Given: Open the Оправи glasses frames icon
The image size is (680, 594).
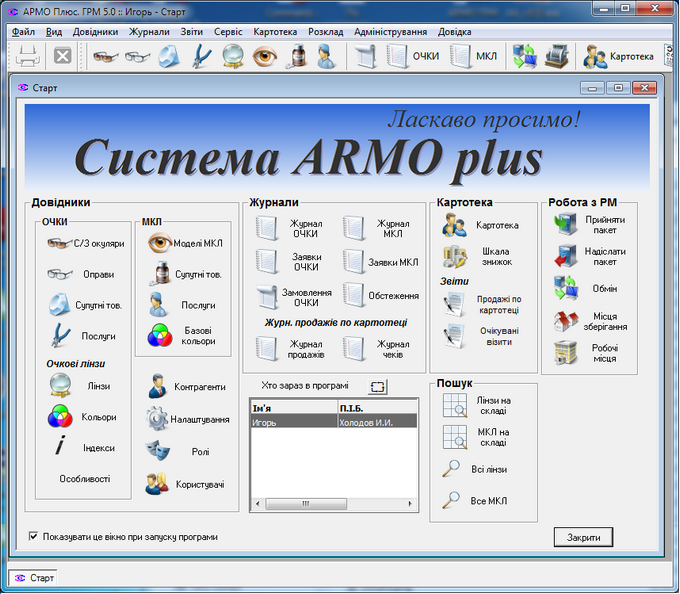Looking at the screenshot, I should 61,274.
